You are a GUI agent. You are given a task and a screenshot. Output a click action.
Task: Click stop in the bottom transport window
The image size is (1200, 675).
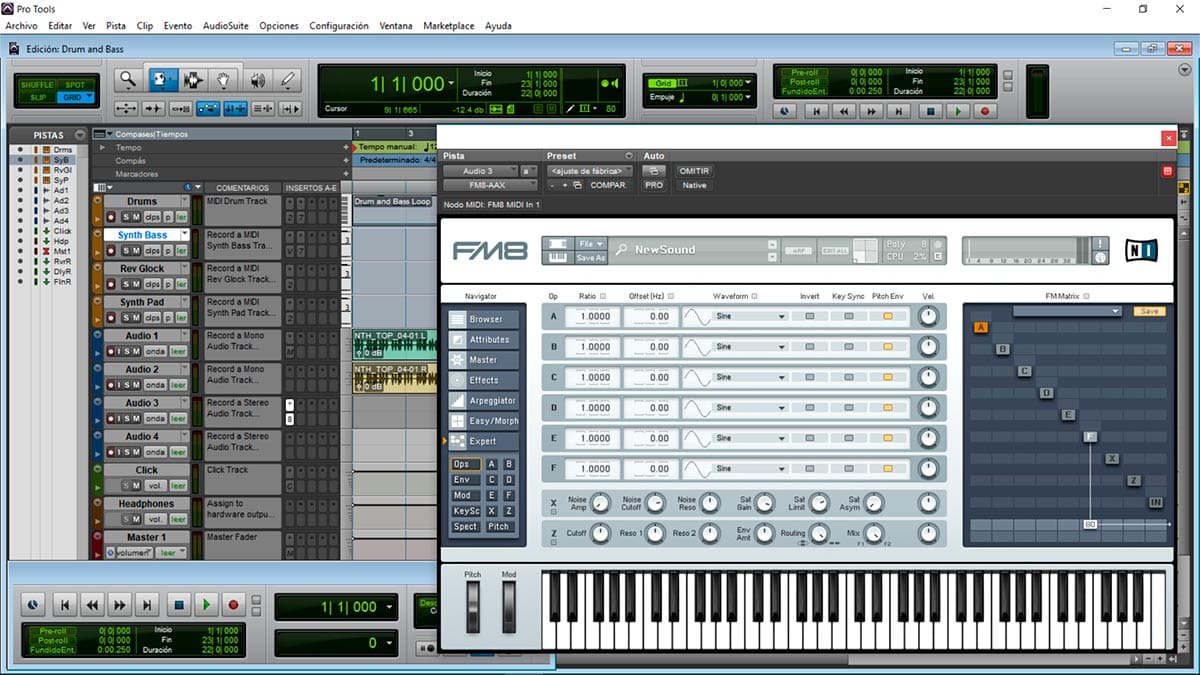pos(178,605)
